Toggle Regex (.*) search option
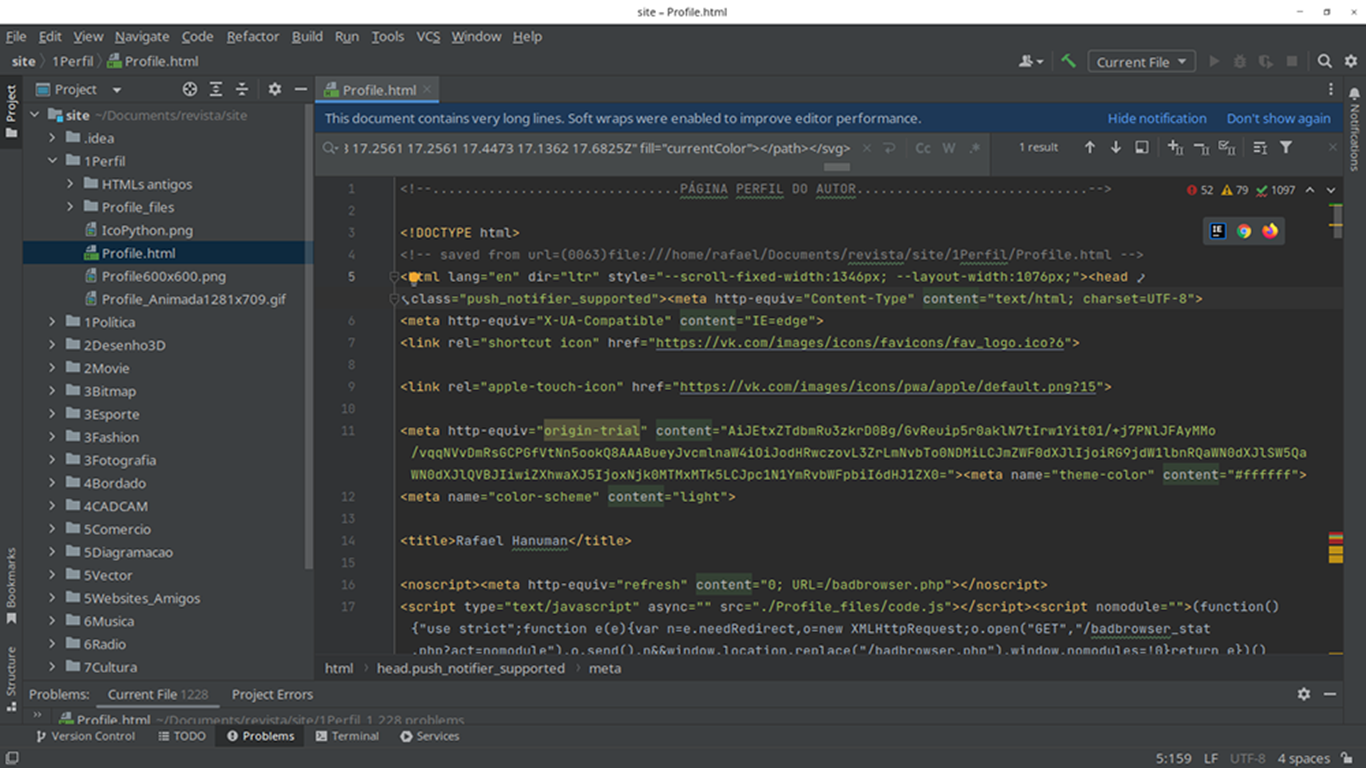 pyautogui.click(x=975, y=148)
